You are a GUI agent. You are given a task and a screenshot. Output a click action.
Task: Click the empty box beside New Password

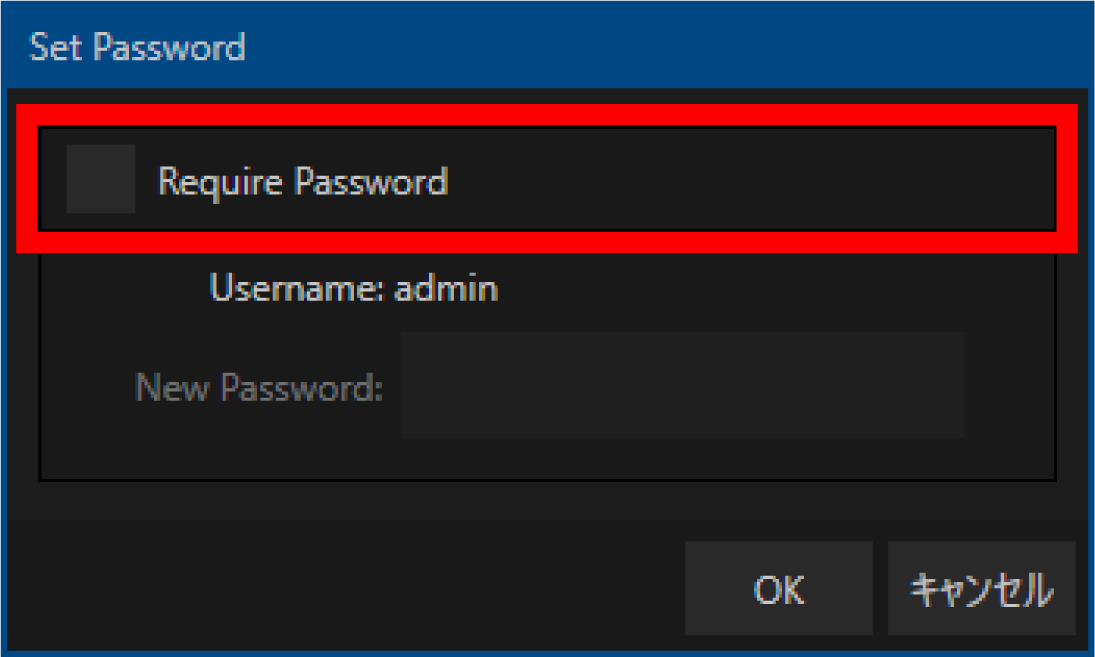coord(682,386)
